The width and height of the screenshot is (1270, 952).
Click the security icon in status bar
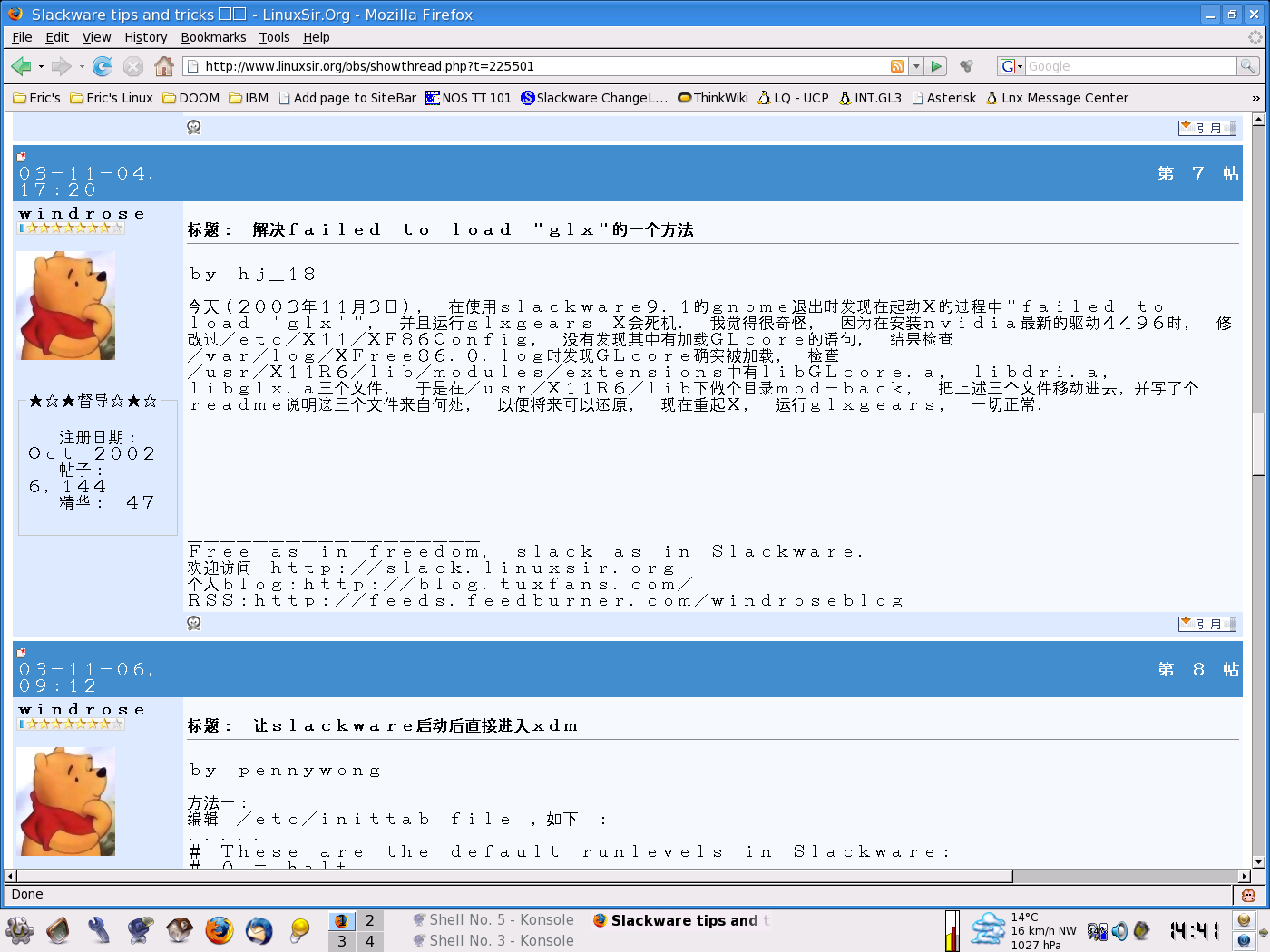[x=1249, y=895]
